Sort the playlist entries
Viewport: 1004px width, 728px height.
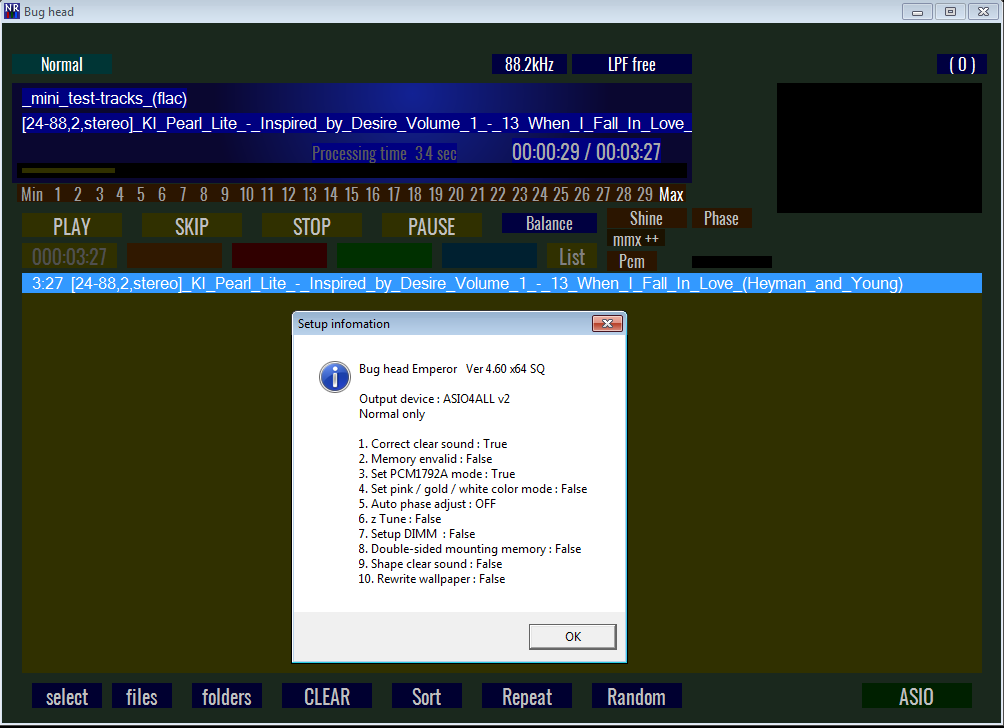tap(426, 696)
